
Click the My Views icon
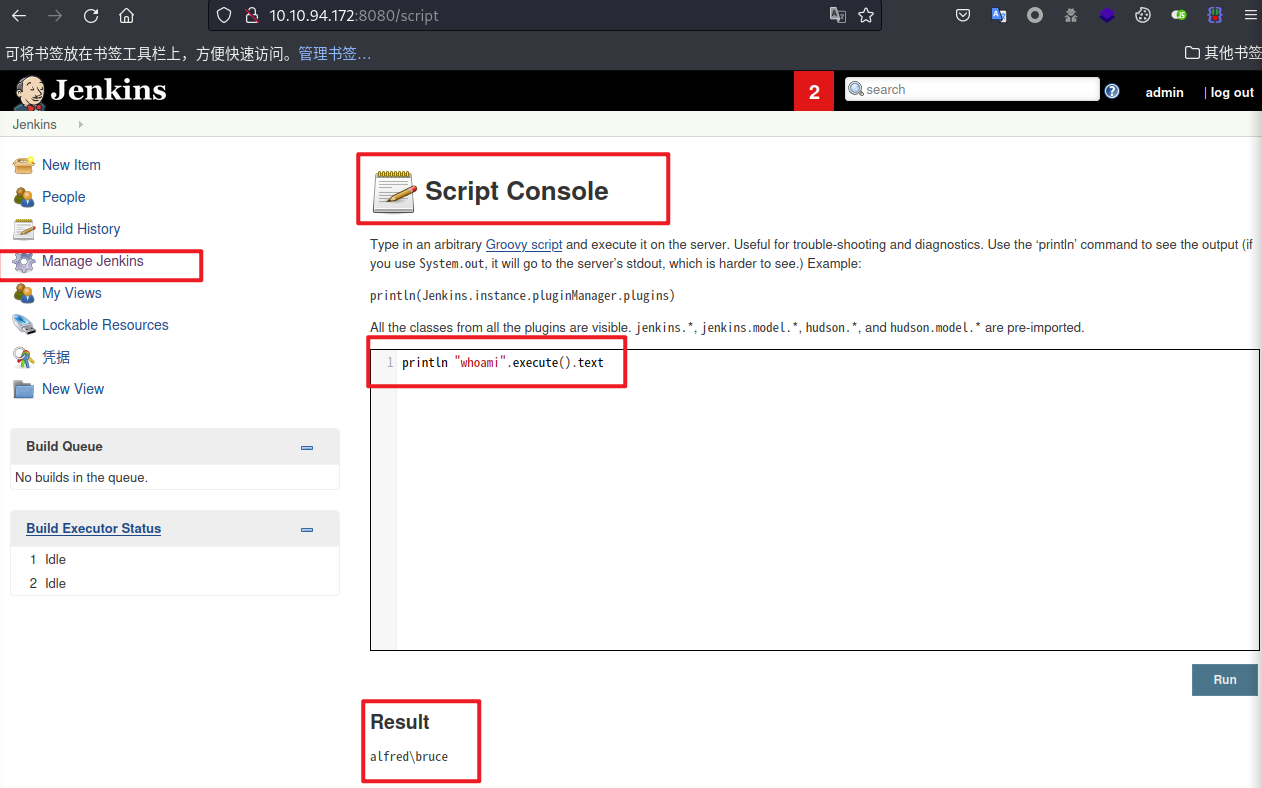tap(24, 293)
